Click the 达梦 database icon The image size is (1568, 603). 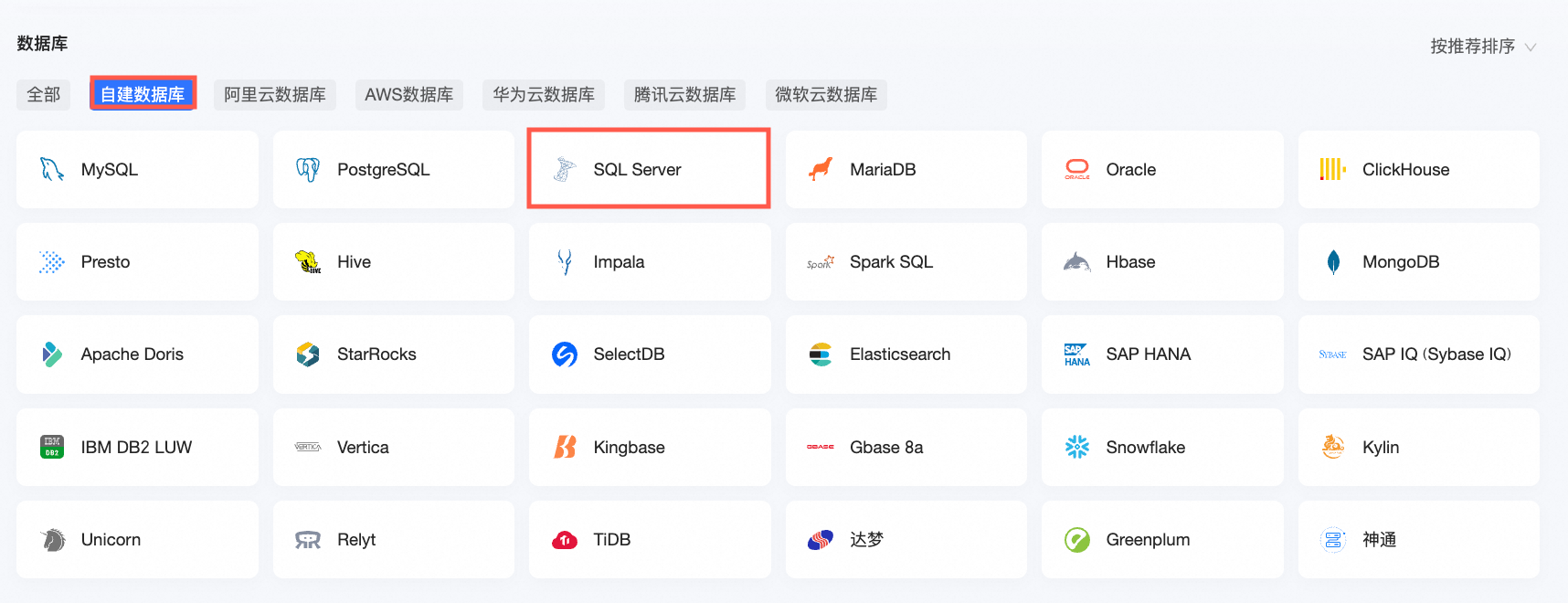coord(821,540)
